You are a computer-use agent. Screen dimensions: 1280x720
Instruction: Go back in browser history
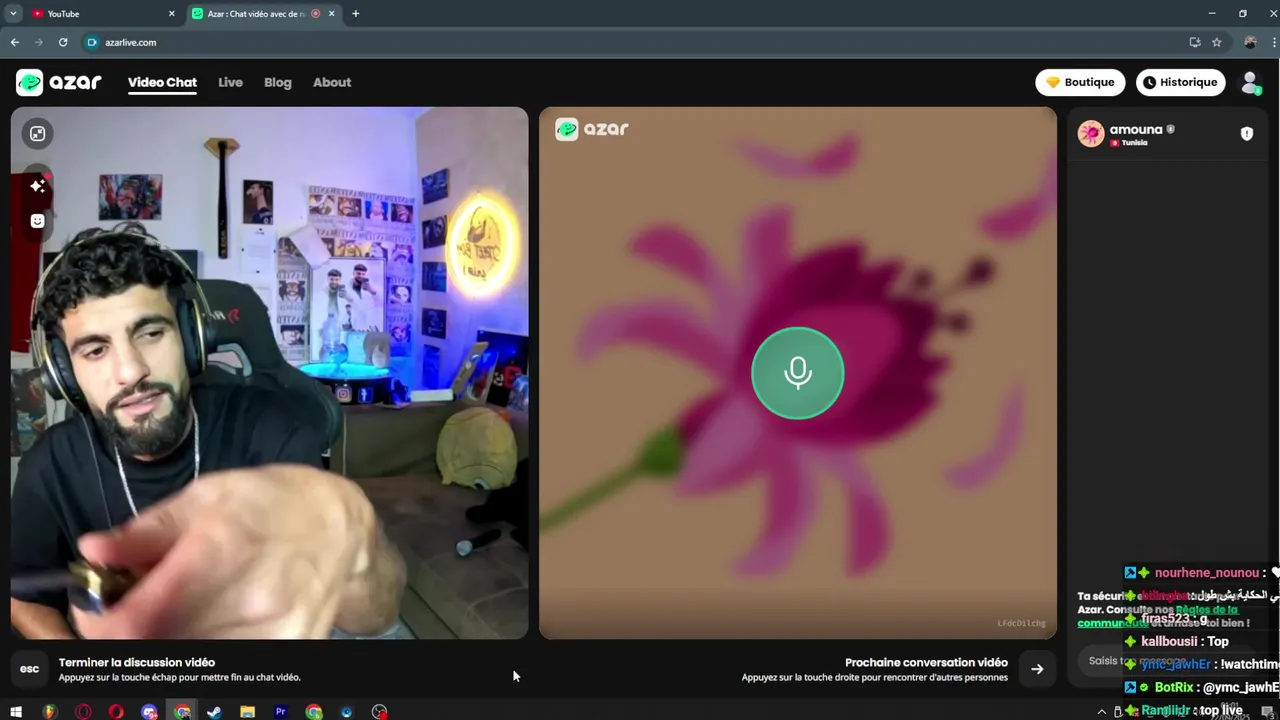tap(14, 42)
